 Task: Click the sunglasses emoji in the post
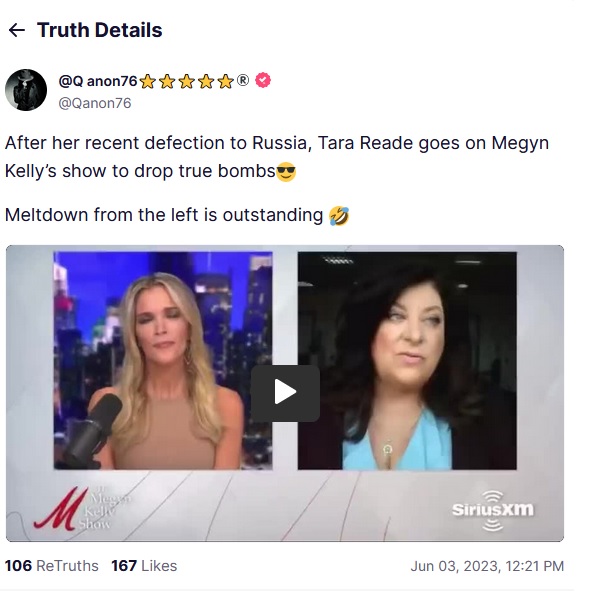[286, 171]
